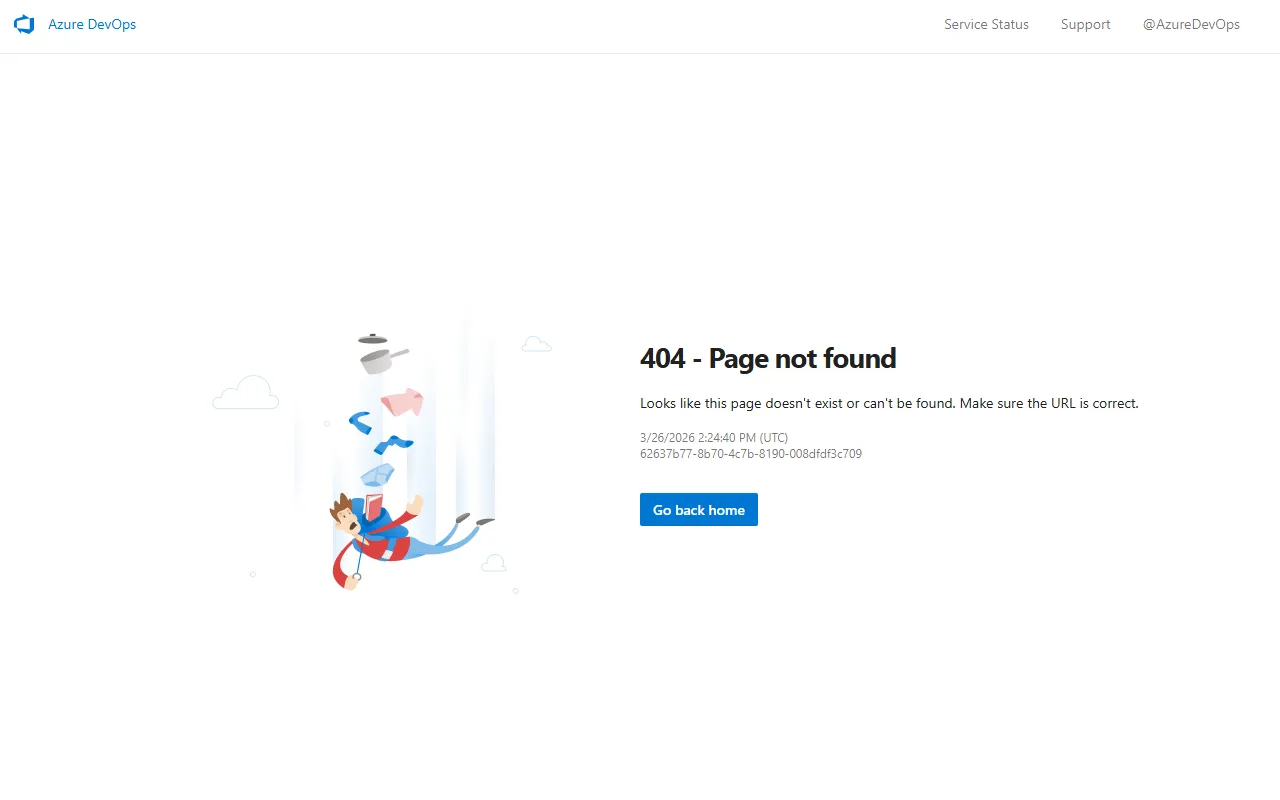Click the light blue shorts in illustration
1280x800 pixels.
pyautogui.click(x=377, y=474)
